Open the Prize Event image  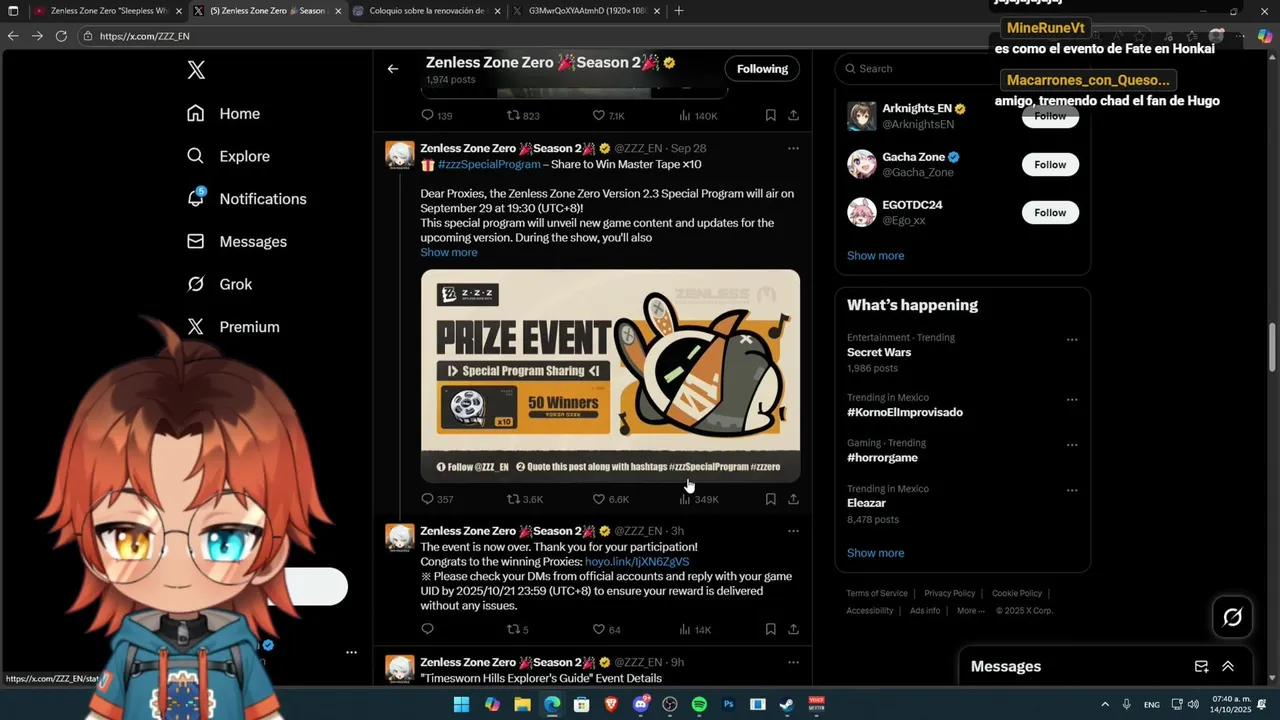[x=610, y=376]
